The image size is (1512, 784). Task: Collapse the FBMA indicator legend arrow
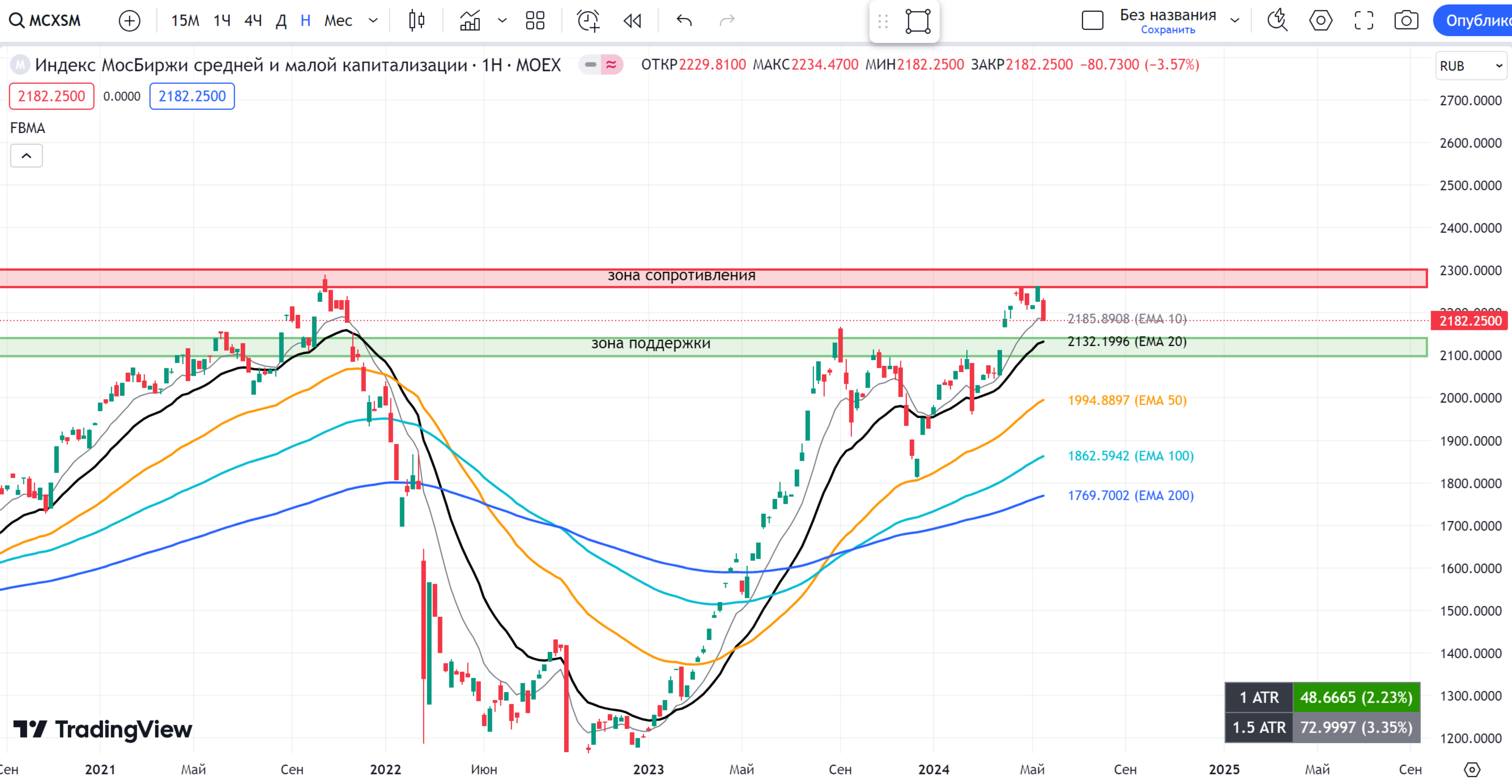pos(27,156)
